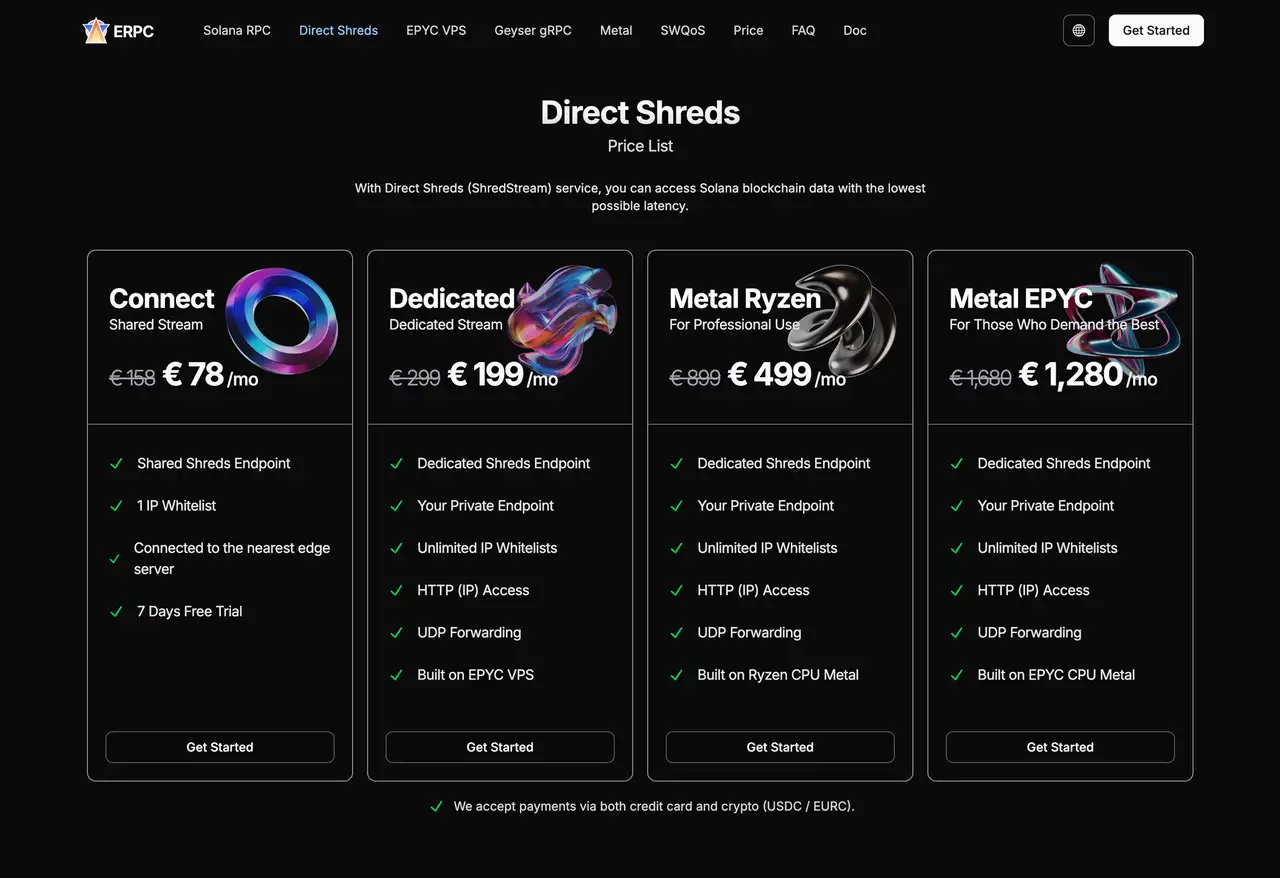Click Get Started under the Dedicated plan
Viewport: 1280px width, 878px height.
click(x=500, y=747)
